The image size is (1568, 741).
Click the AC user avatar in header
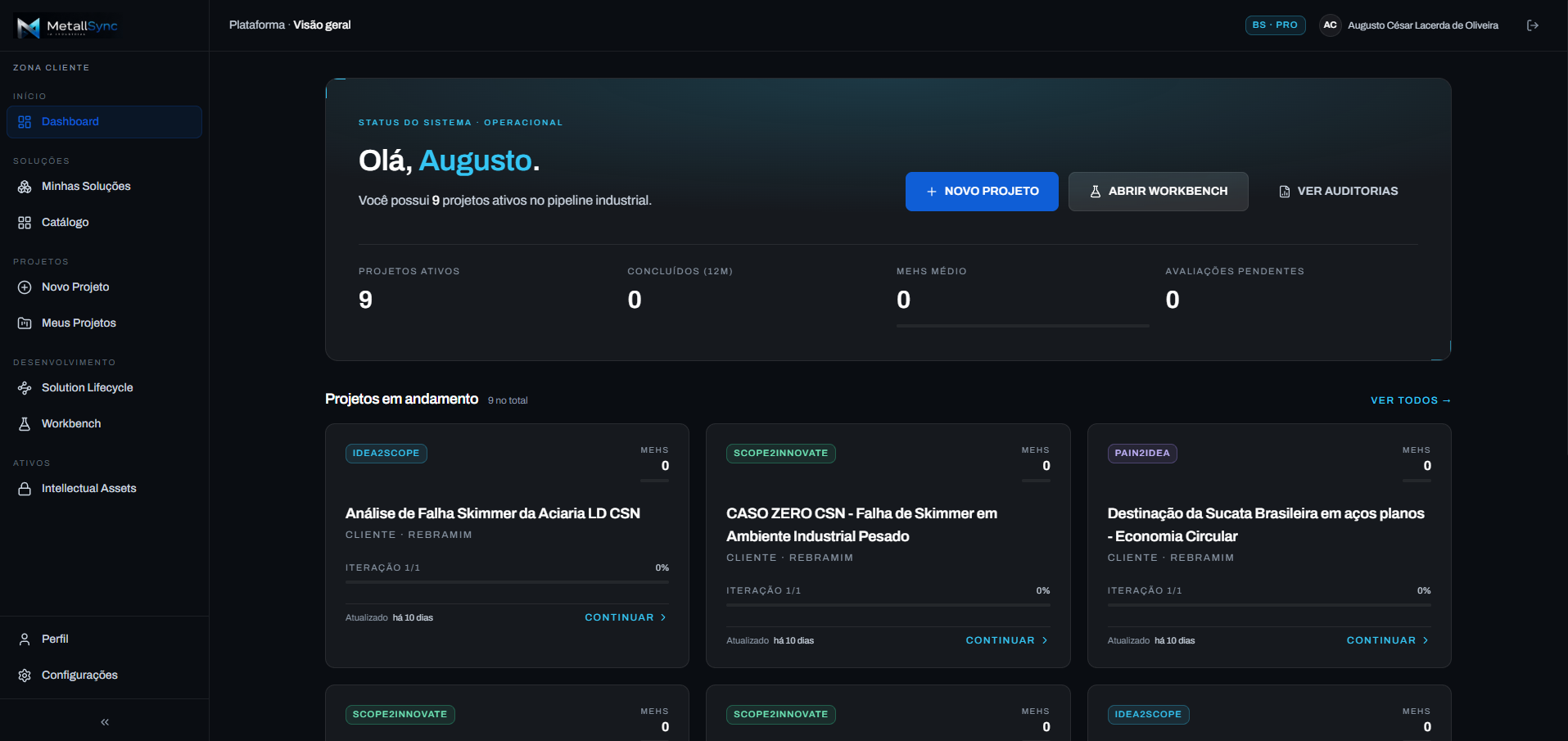[1330, 25]
